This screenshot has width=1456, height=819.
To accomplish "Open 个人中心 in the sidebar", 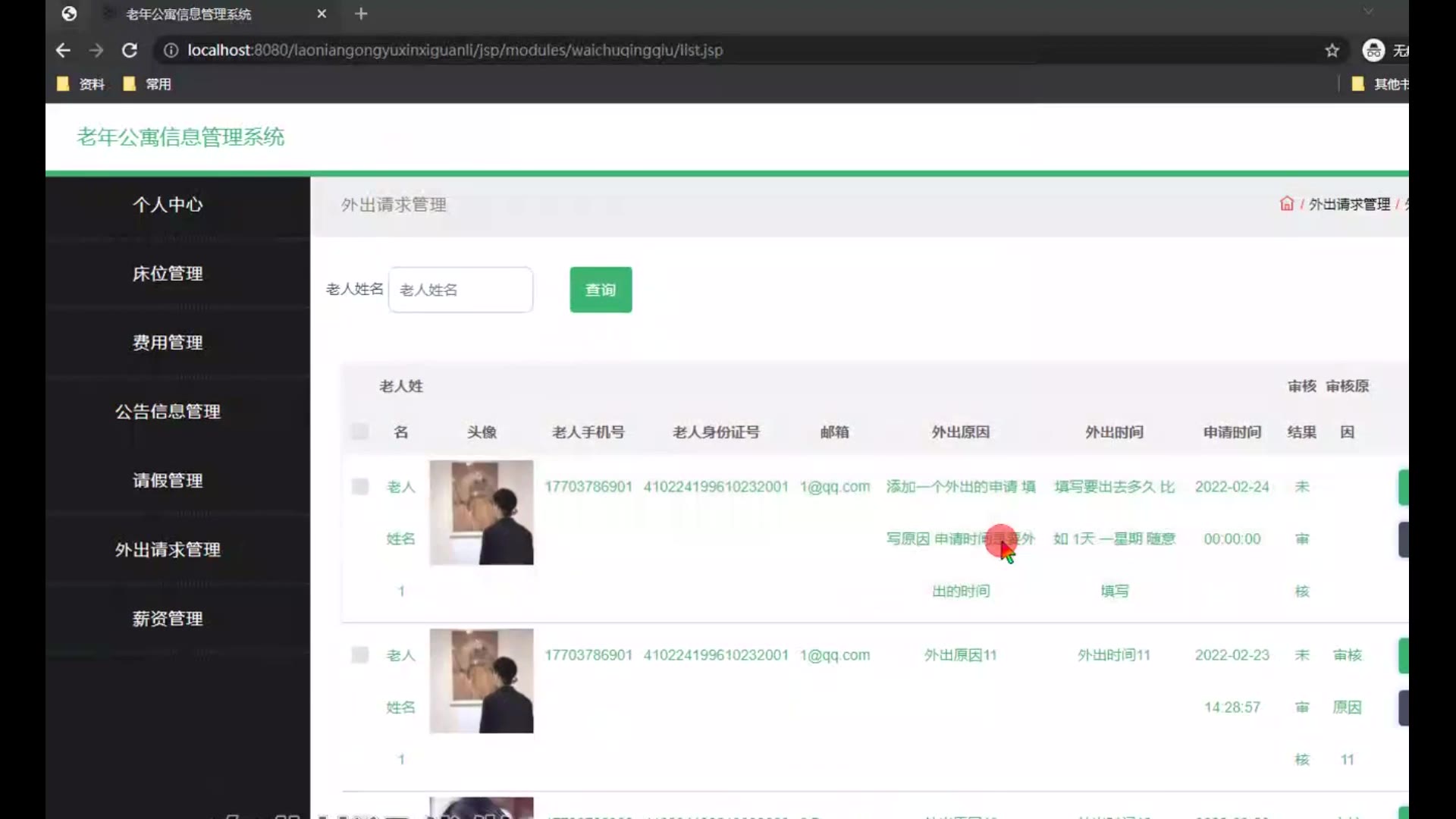I will tap(168, 205).
